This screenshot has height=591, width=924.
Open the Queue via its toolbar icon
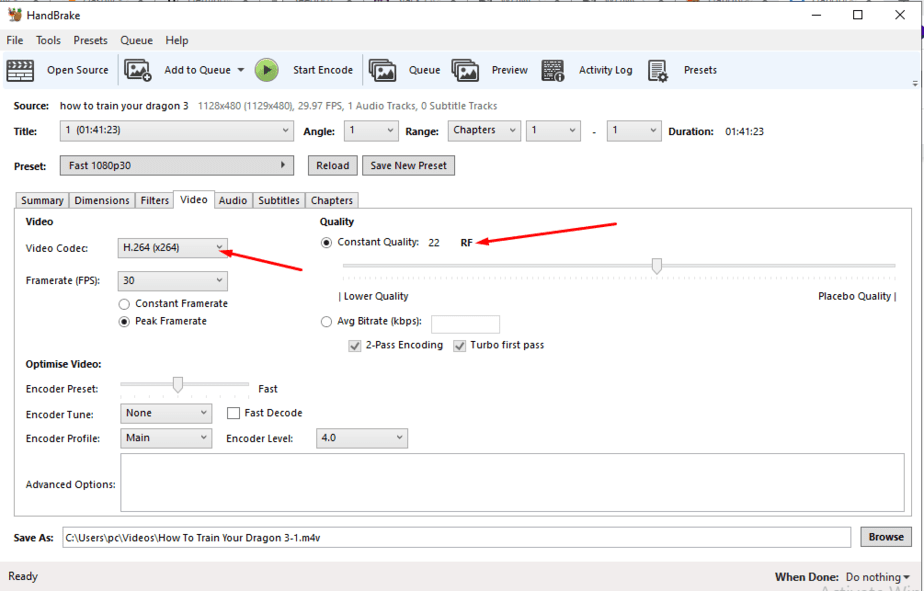pyautogui.click(x=382, y=70)
